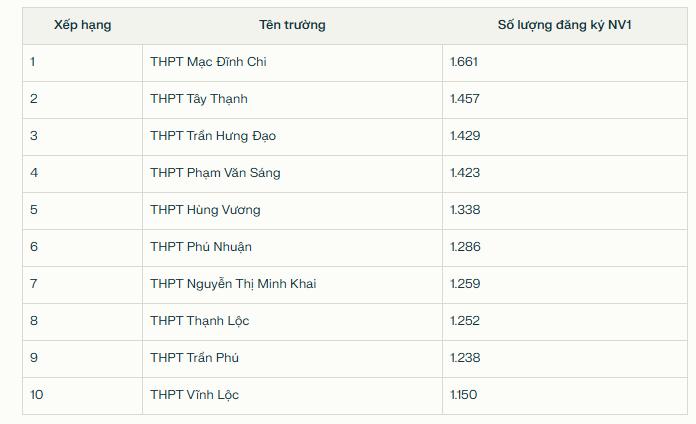Click THPT Trần Phú cell
Image resolution: width=696 pixels, height=424 pixels.
(x=194, y=358)
